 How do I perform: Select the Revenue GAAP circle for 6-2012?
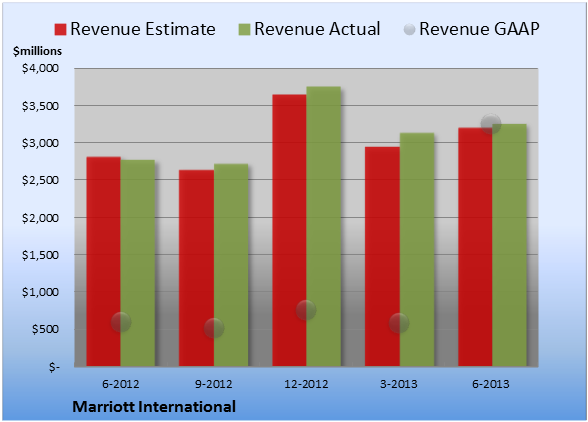tap(121, 322)
